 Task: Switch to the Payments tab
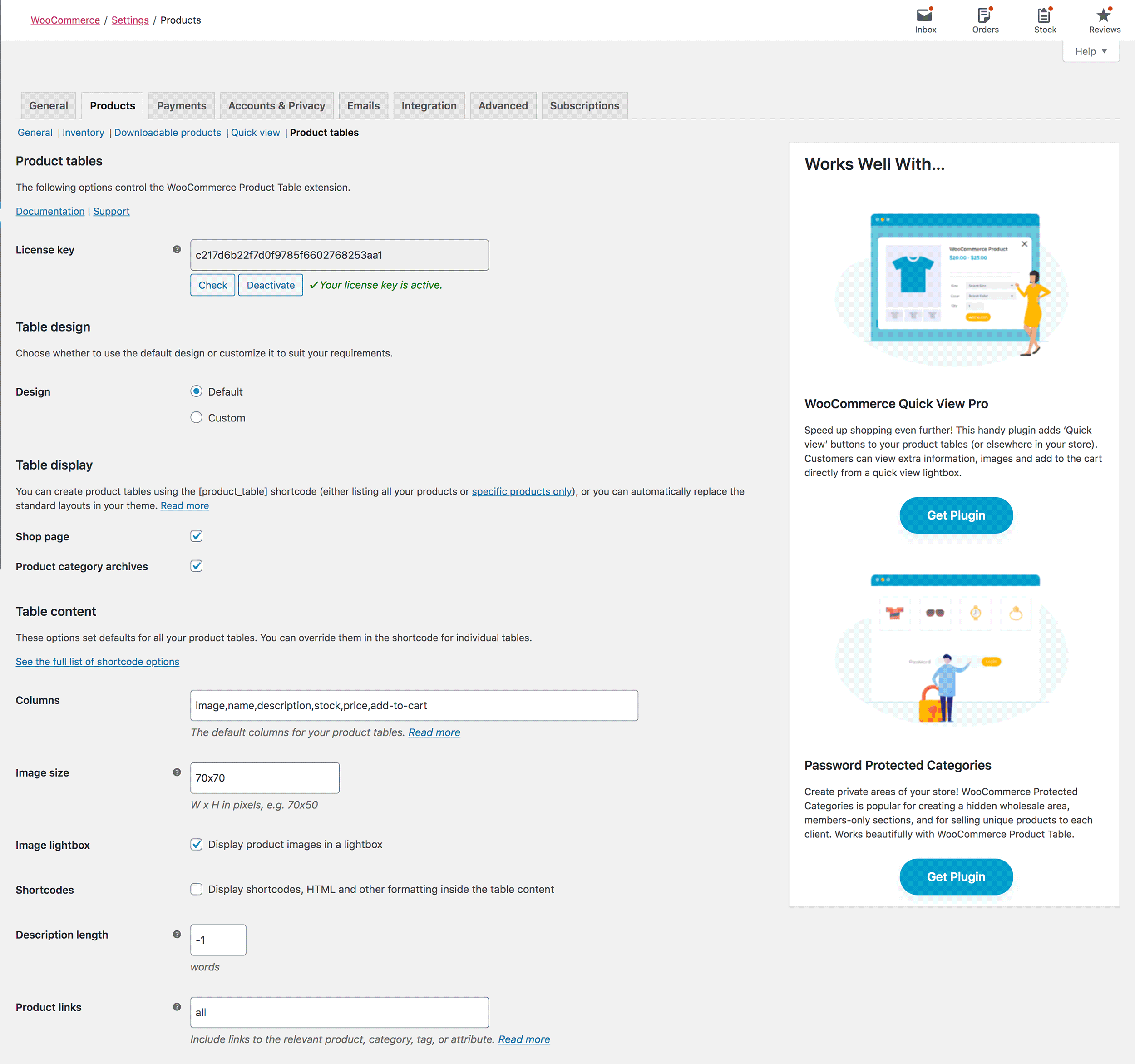point(182,106)
